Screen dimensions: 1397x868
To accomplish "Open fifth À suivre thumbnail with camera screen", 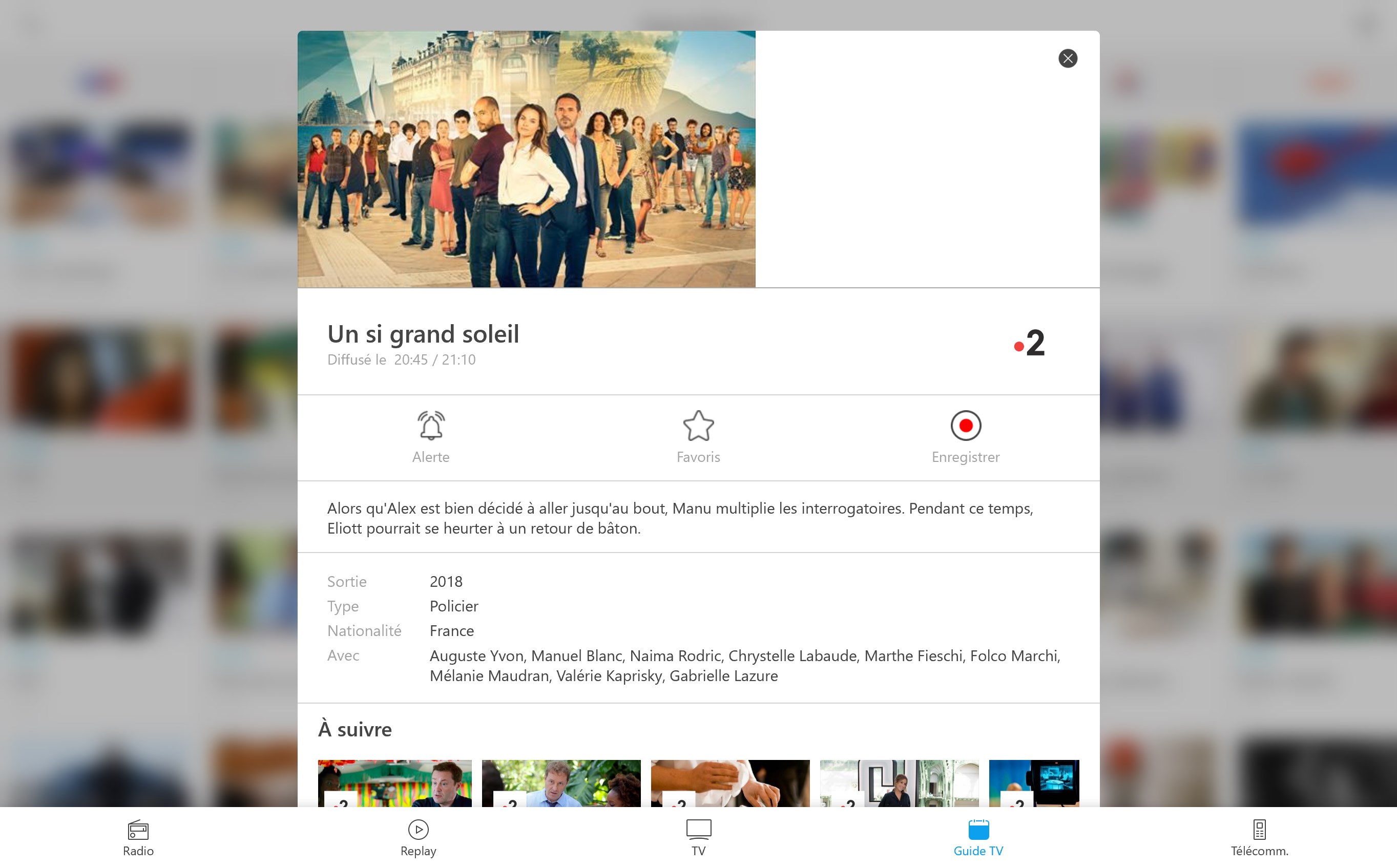I will tap(1034, 783).
